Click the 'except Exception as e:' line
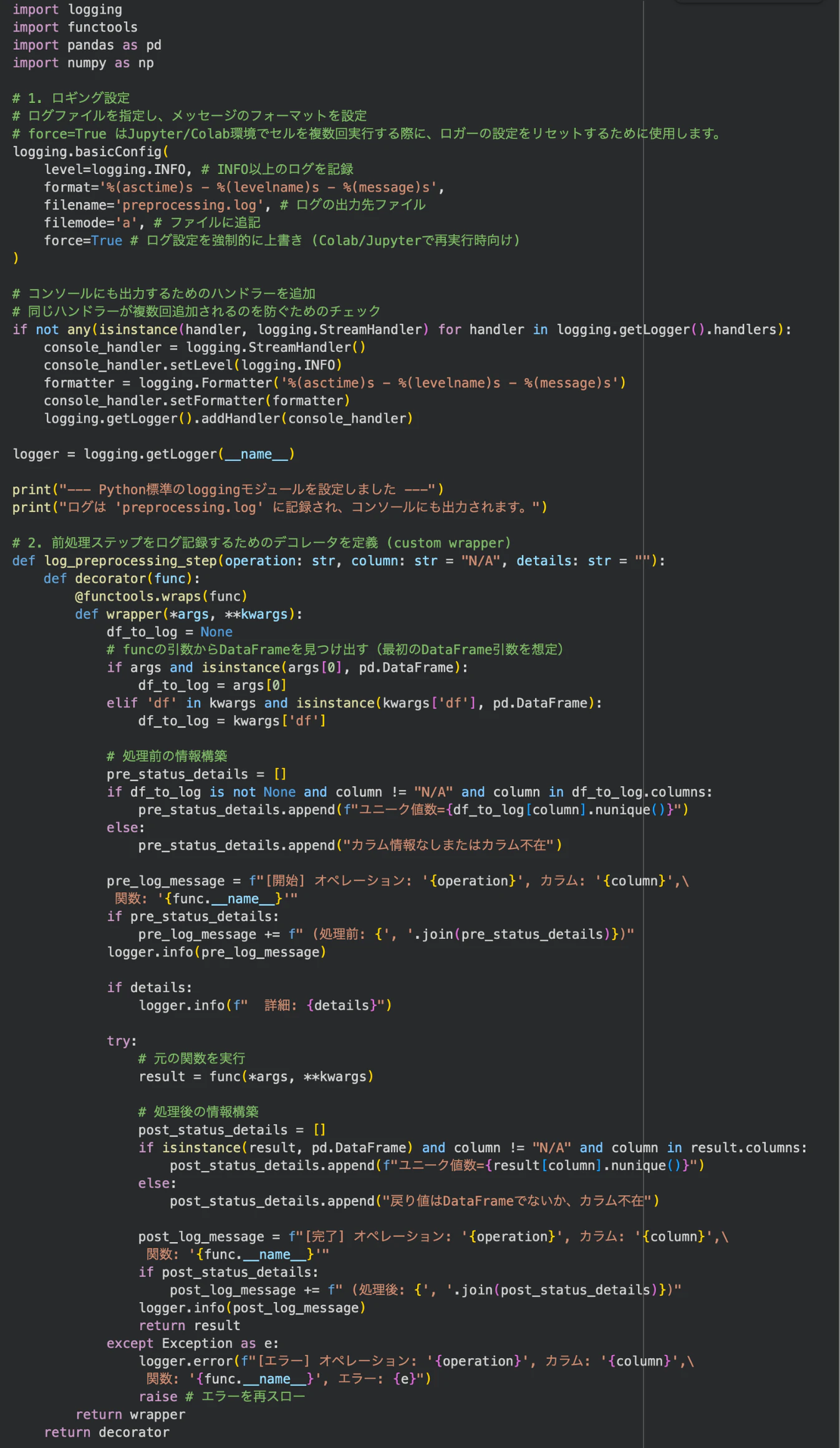 (193, 1343)
